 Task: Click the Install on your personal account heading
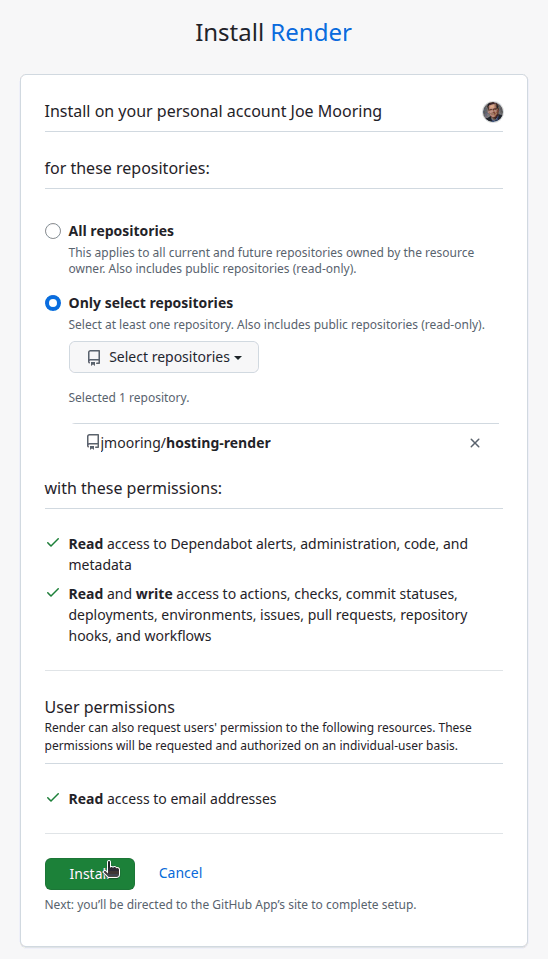(213, 112)
